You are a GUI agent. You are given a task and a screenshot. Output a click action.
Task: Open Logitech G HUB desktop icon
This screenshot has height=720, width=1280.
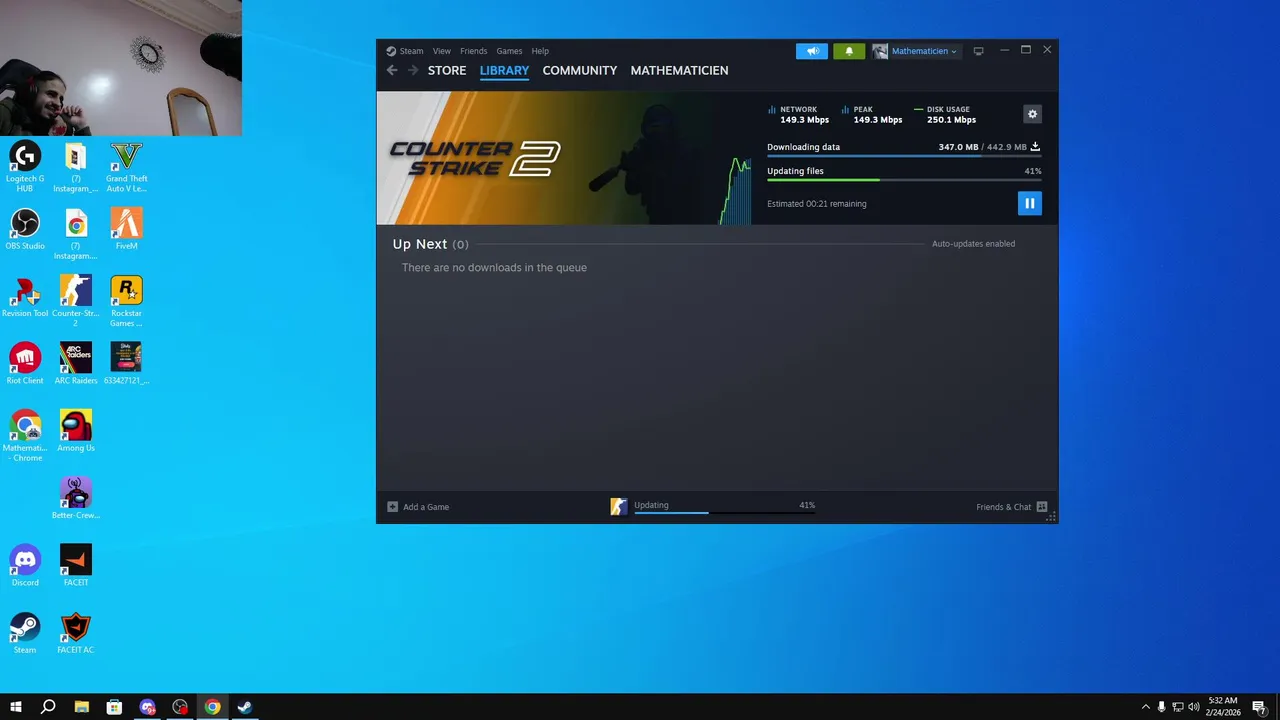[25, 166]
